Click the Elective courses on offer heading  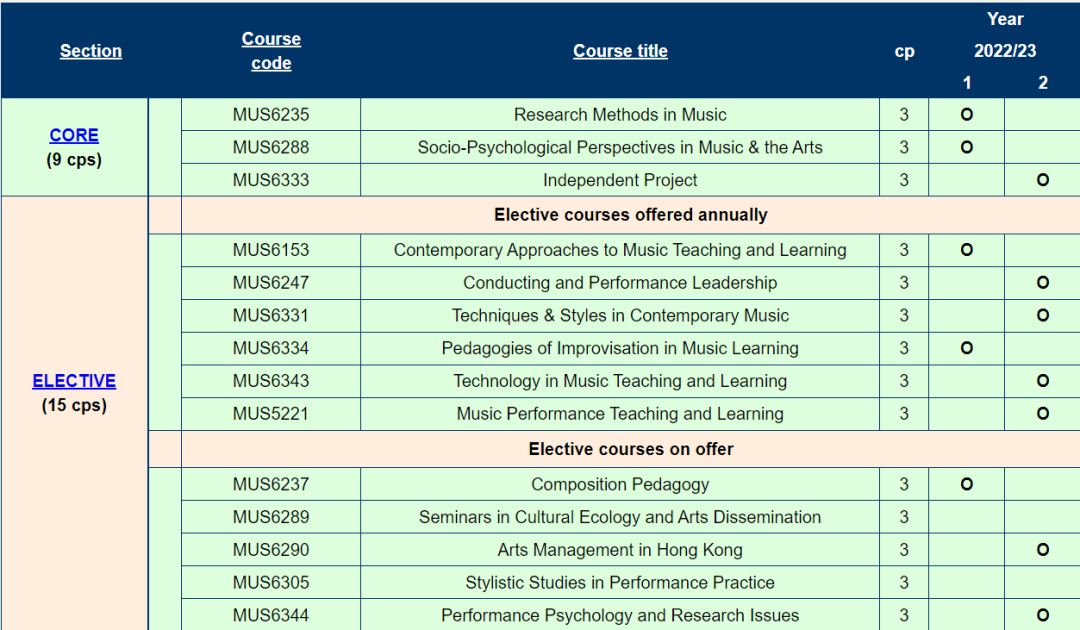631,449
